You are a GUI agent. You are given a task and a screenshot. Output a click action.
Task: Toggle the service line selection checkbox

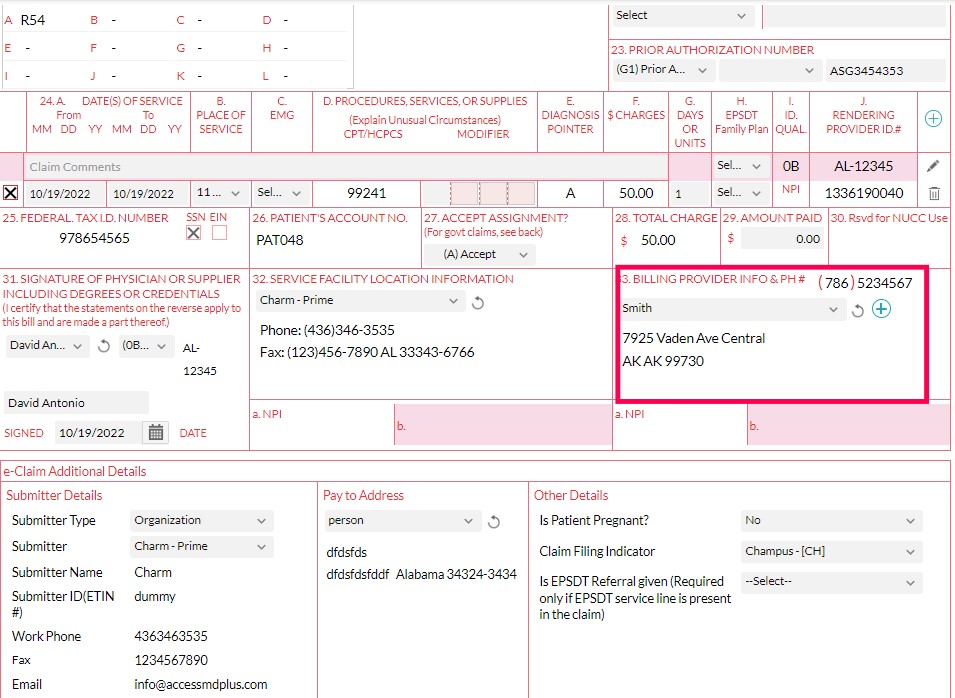tap(10, 193)
